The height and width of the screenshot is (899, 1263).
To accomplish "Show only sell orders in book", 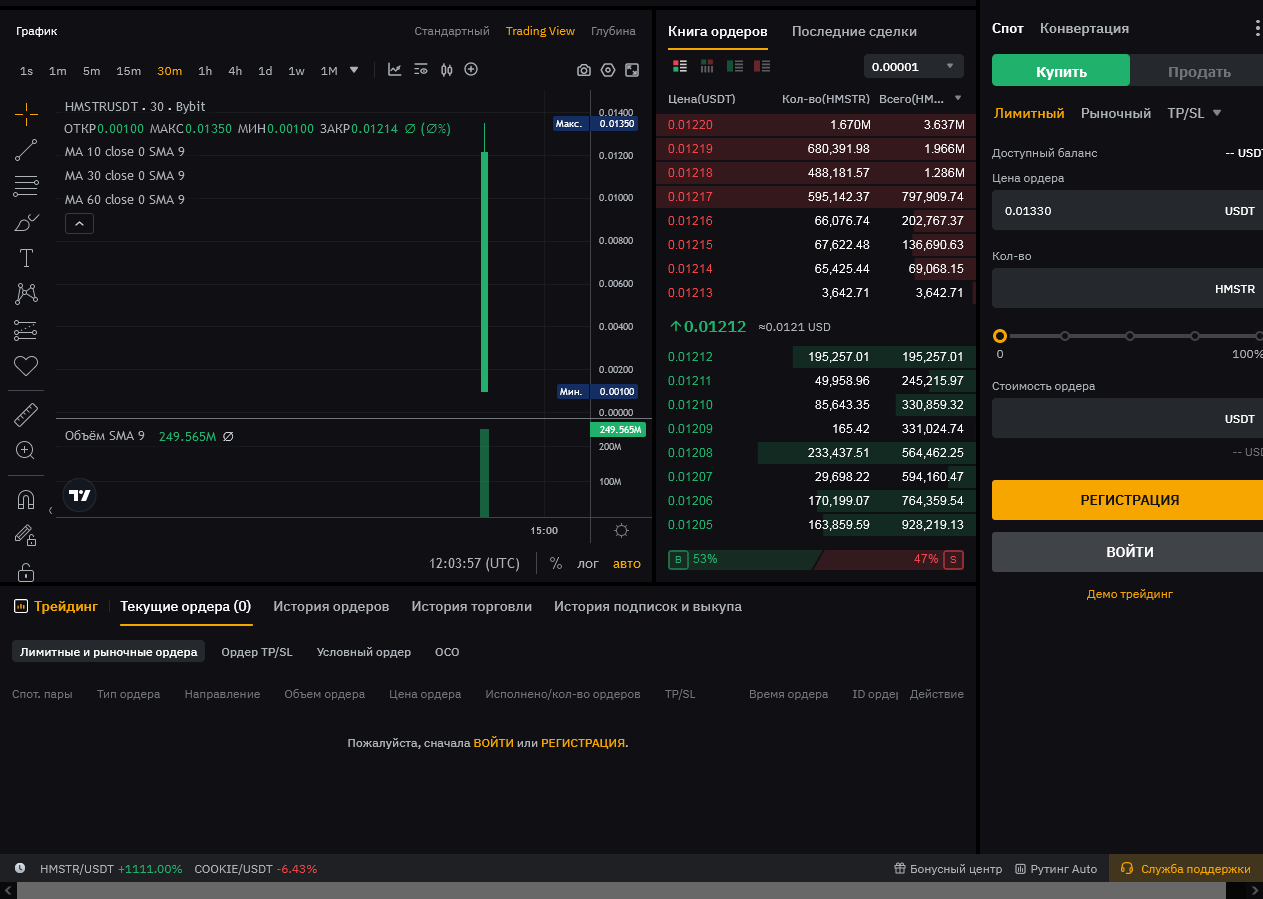I will [x=762, y=66].
